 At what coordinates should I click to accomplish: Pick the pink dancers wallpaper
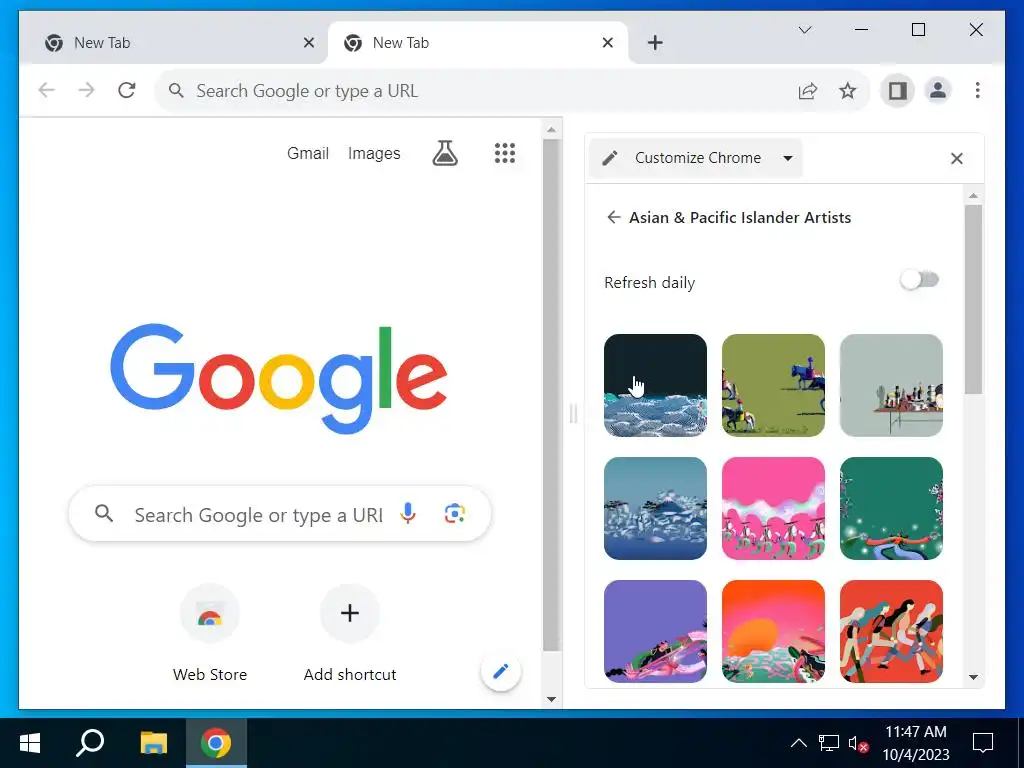tap(773, 508)
